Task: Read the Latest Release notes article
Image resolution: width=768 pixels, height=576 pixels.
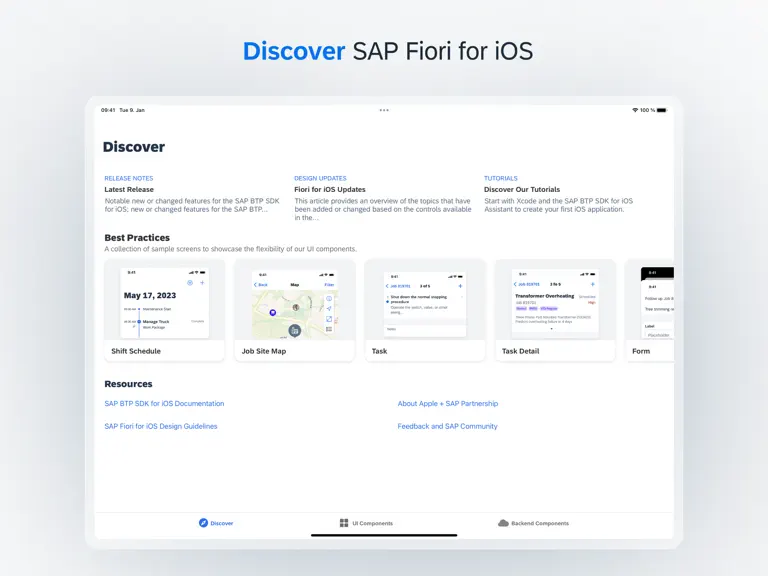Action: tap(192, 194)
